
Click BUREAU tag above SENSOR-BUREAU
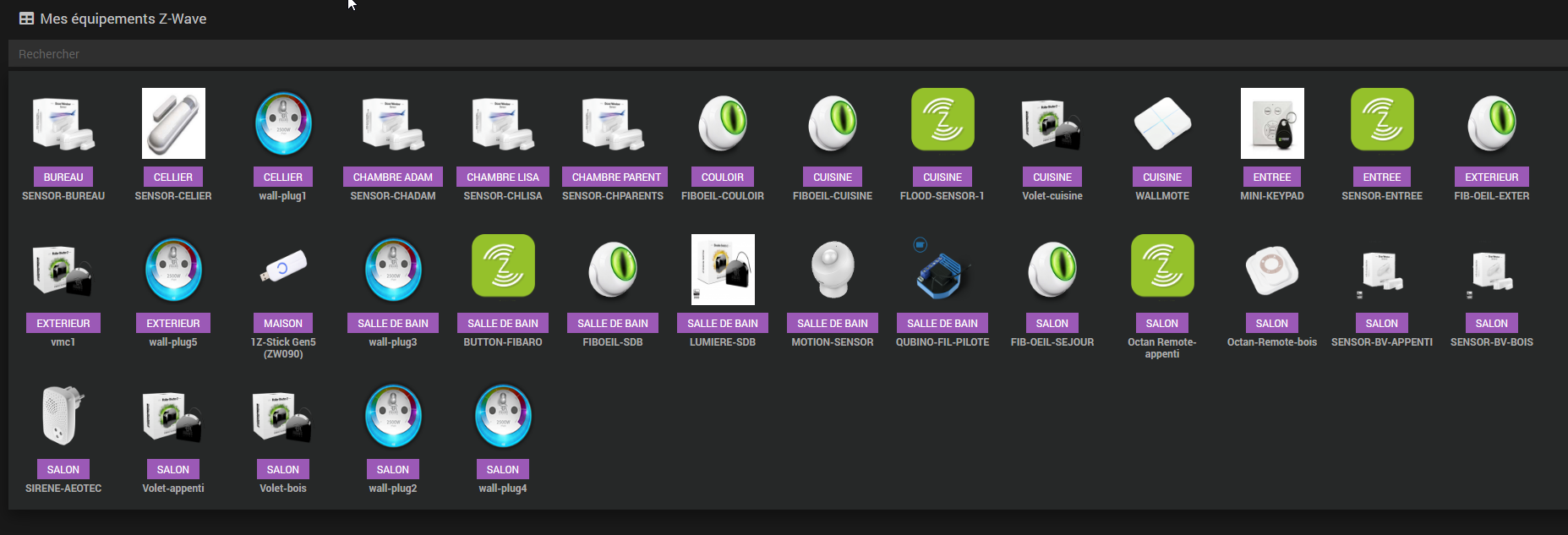pyautogui.click(x=63, y=177)
